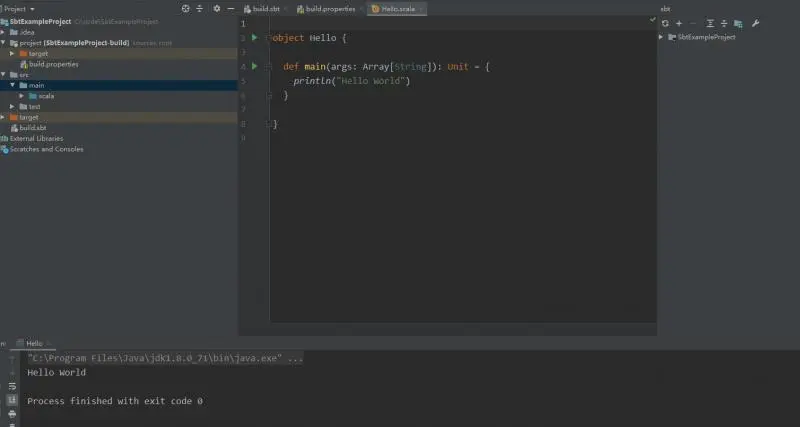Image resolution: width=800 pixels, height=427 pixels.
Task: Click the build.sbt file icon in tree
Action: [x=14, y=128]
